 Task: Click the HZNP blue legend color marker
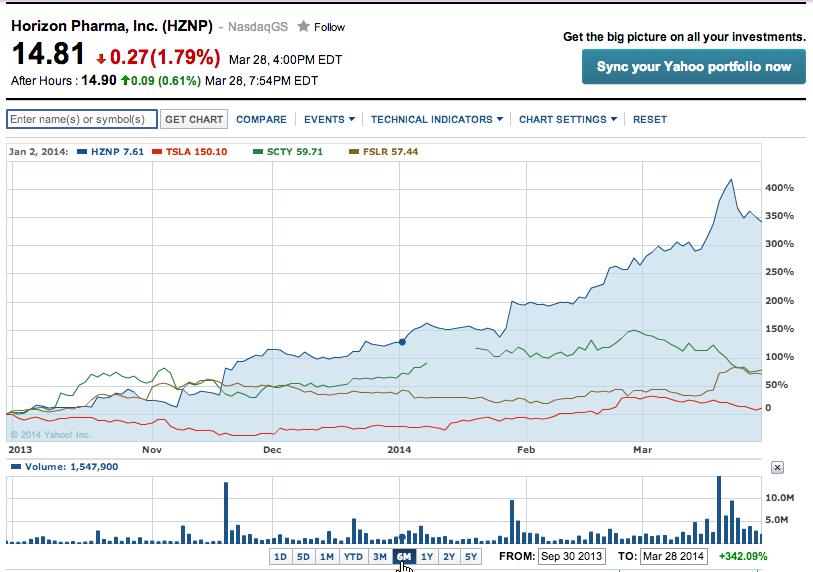click(82, 152)
